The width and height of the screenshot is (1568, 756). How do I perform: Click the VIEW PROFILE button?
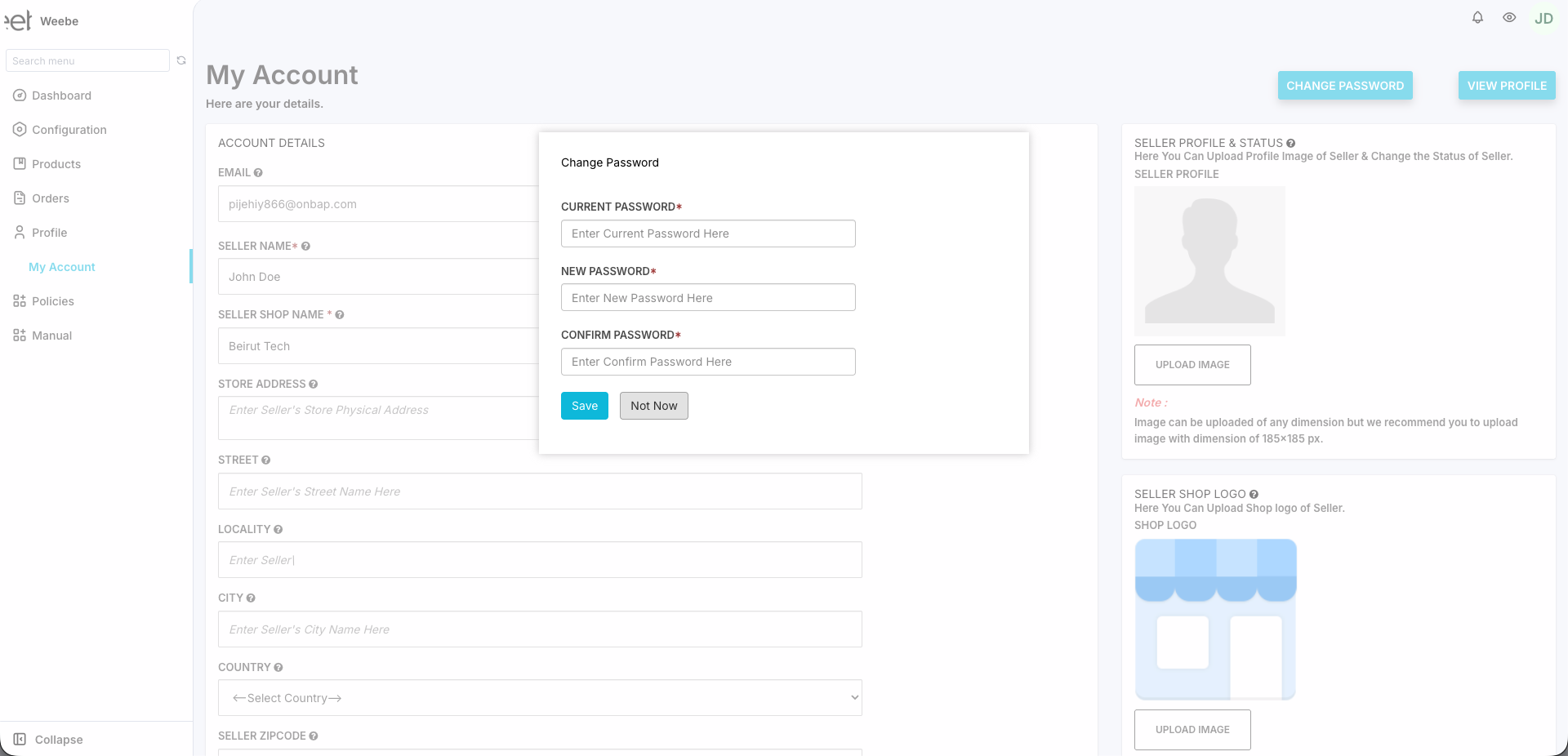[x=1506, y=85]
